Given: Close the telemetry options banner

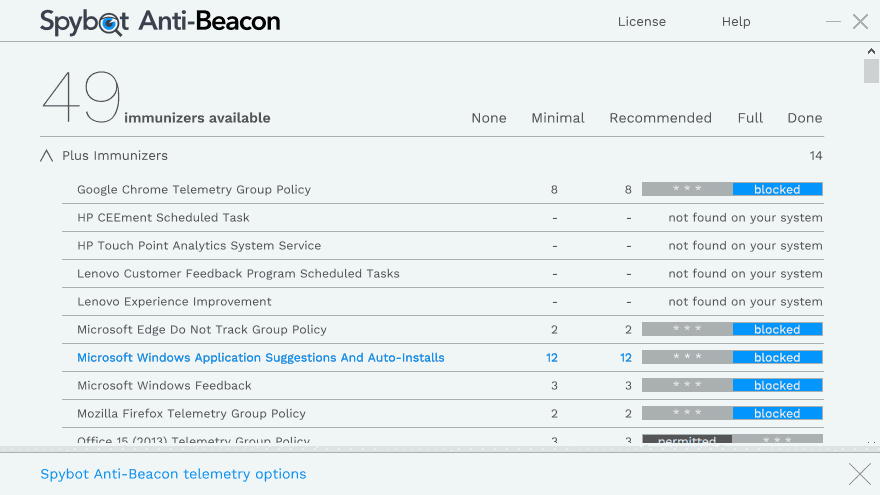Looking at the screenshot, I should (x=859, y=474).
